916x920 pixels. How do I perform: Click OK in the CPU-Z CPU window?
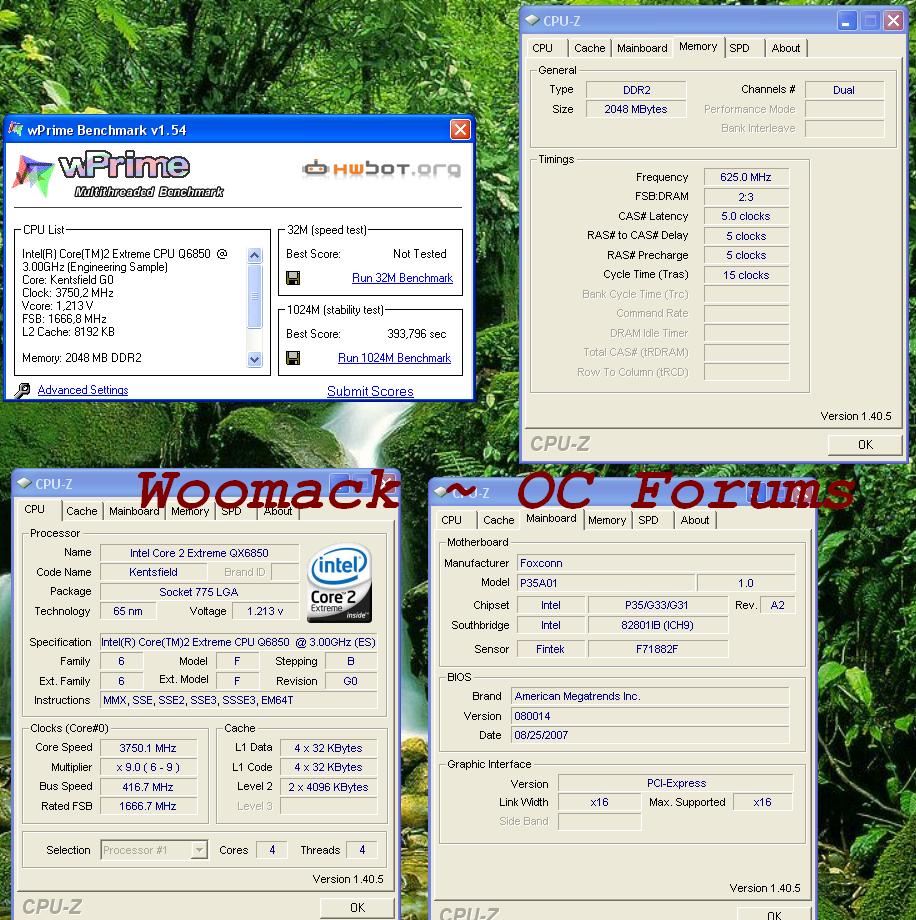tap(357, 908)
